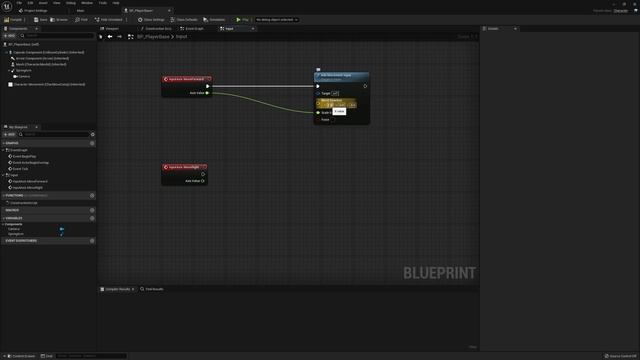The image size is (640, 360).
Task: Focus the Components search field
Action: tap(57, 36)
